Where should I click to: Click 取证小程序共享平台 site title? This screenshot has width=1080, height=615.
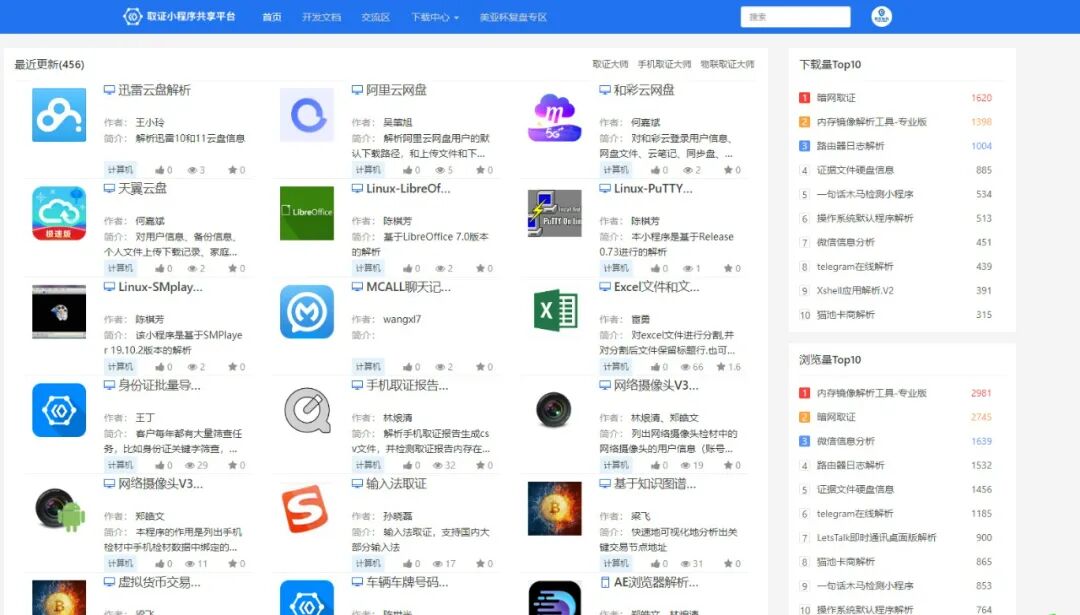point(191,17)
